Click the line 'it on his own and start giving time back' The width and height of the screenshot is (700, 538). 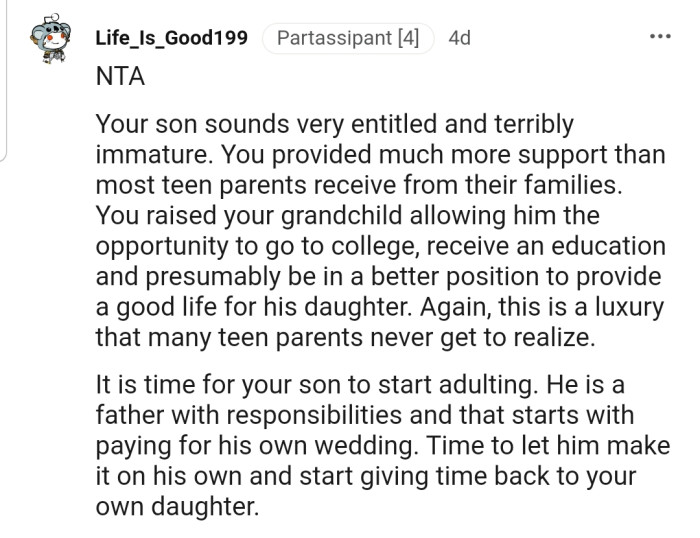(371, 476)
